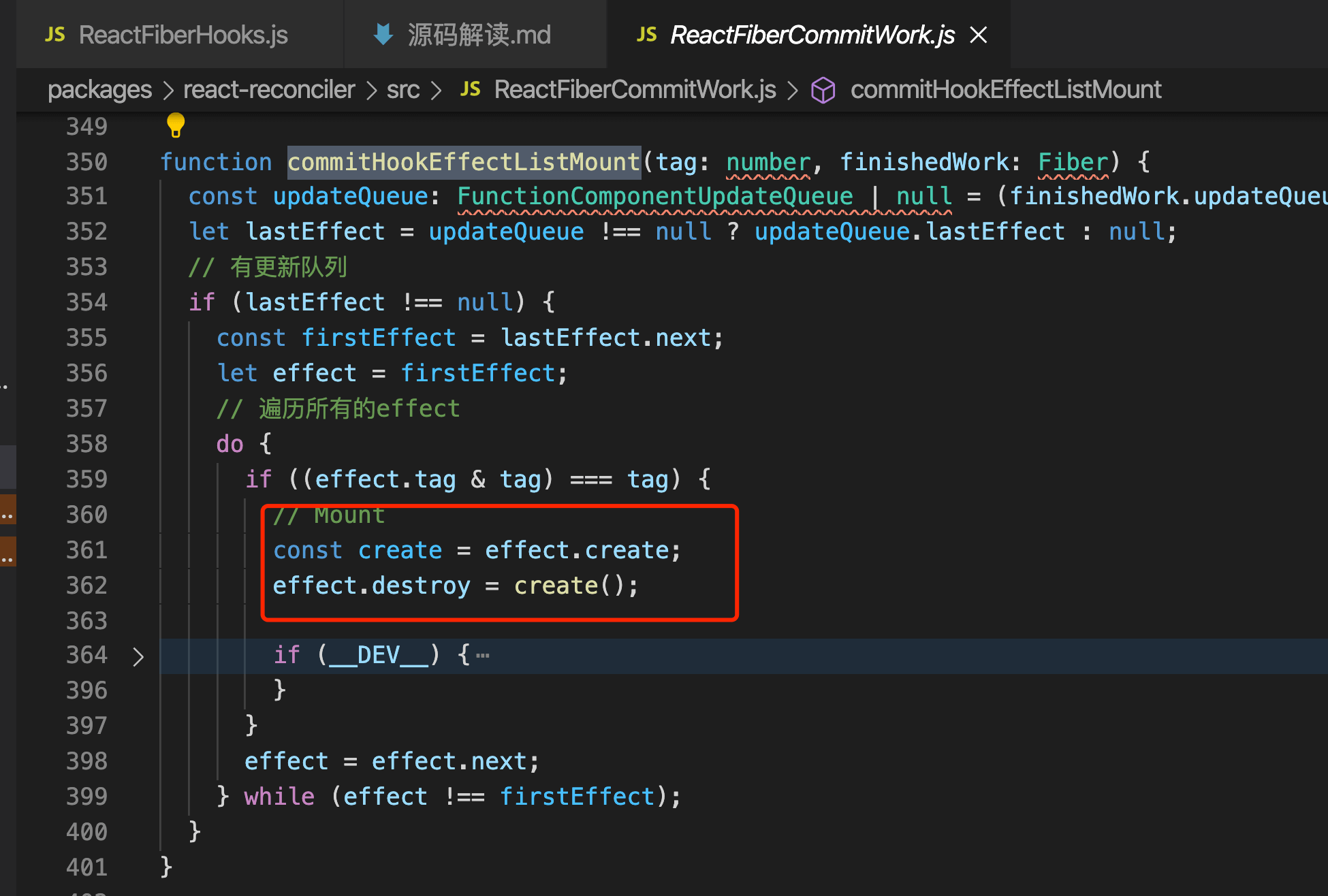The height and width of the screenshot is (896, 1328).
Task: Click the cube symbol icon in breadcrumb
Action: click(x=823, y=90)
